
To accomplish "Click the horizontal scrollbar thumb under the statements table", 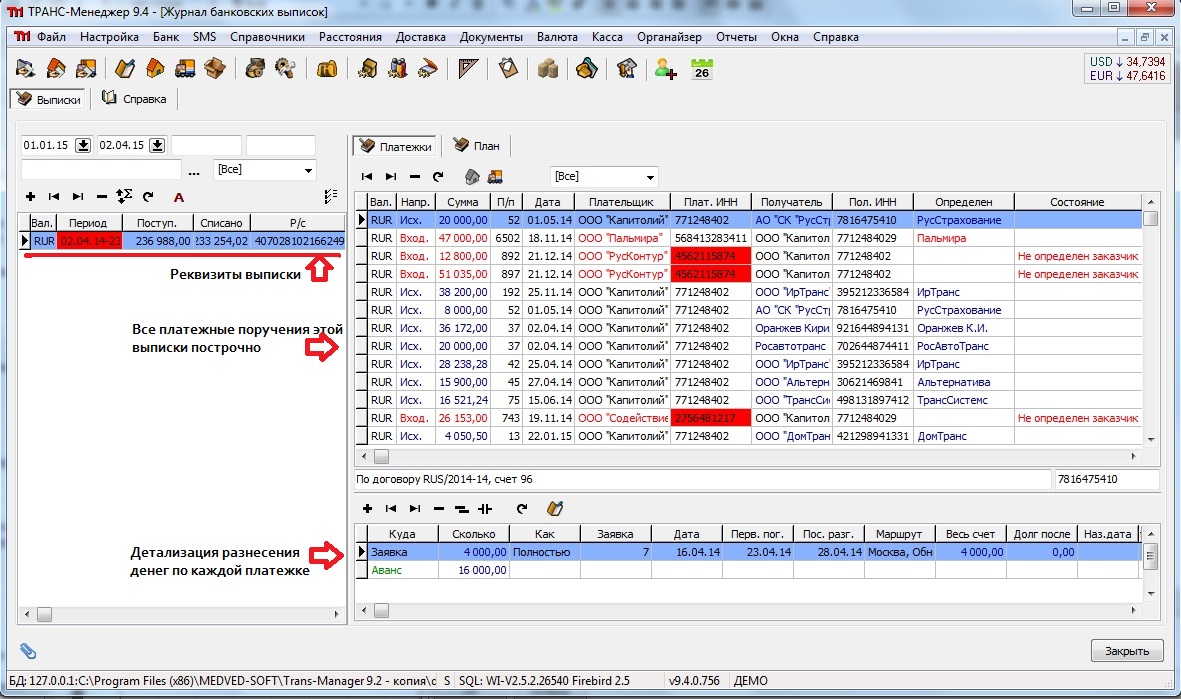I will (44, 615).
